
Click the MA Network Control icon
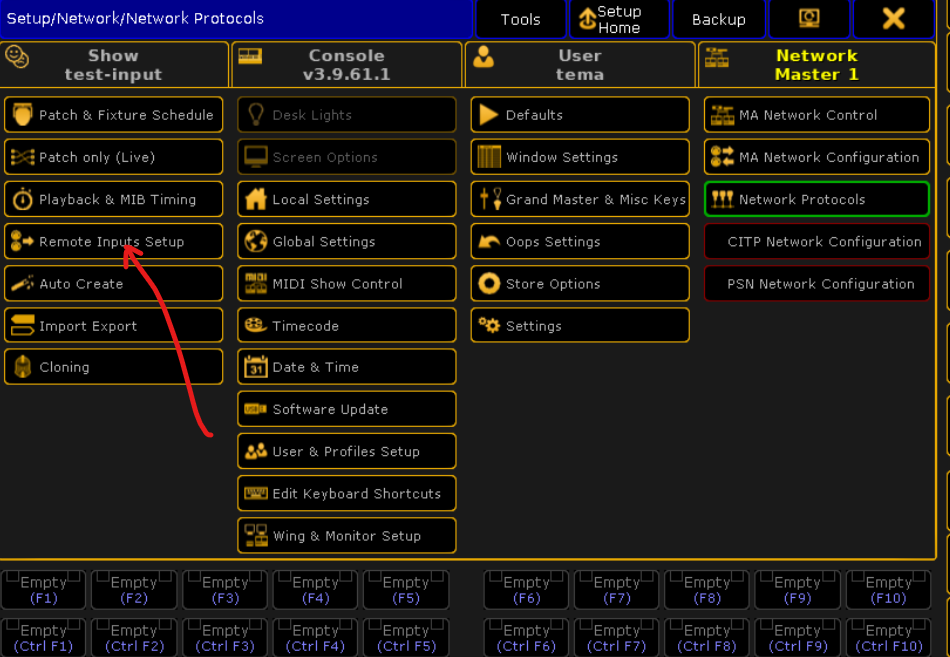point(722,115)
